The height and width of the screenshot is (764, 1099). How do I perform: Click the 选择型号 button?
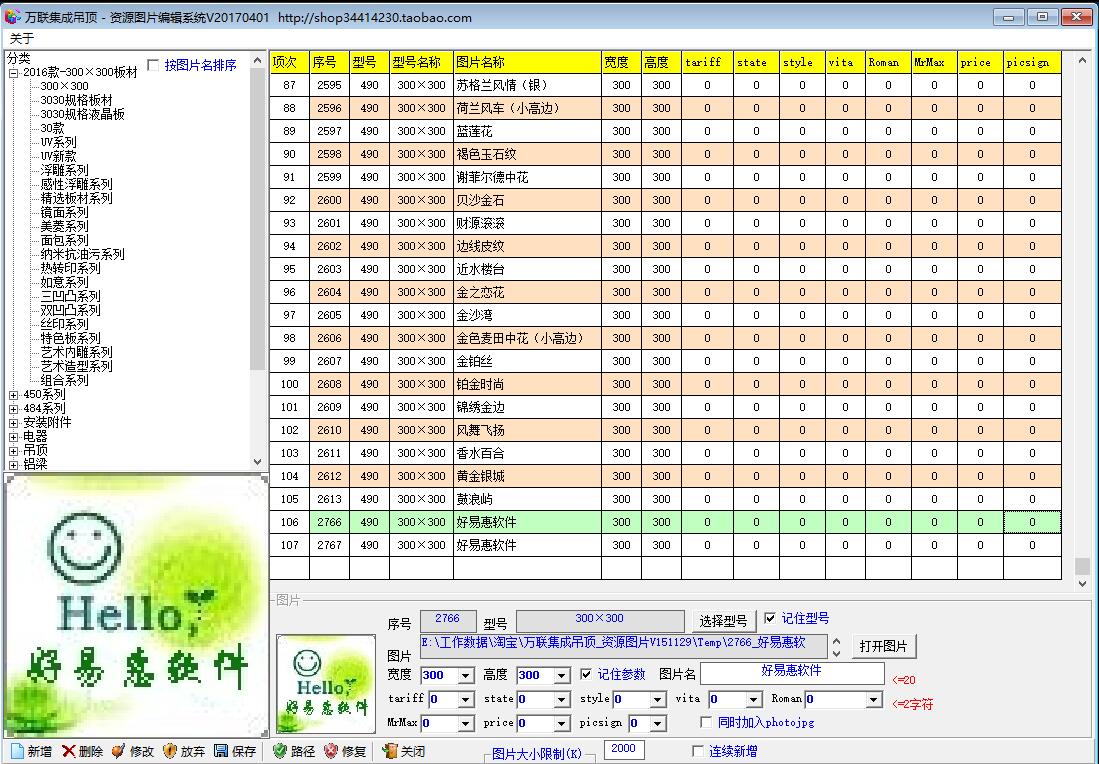(723, 621)
